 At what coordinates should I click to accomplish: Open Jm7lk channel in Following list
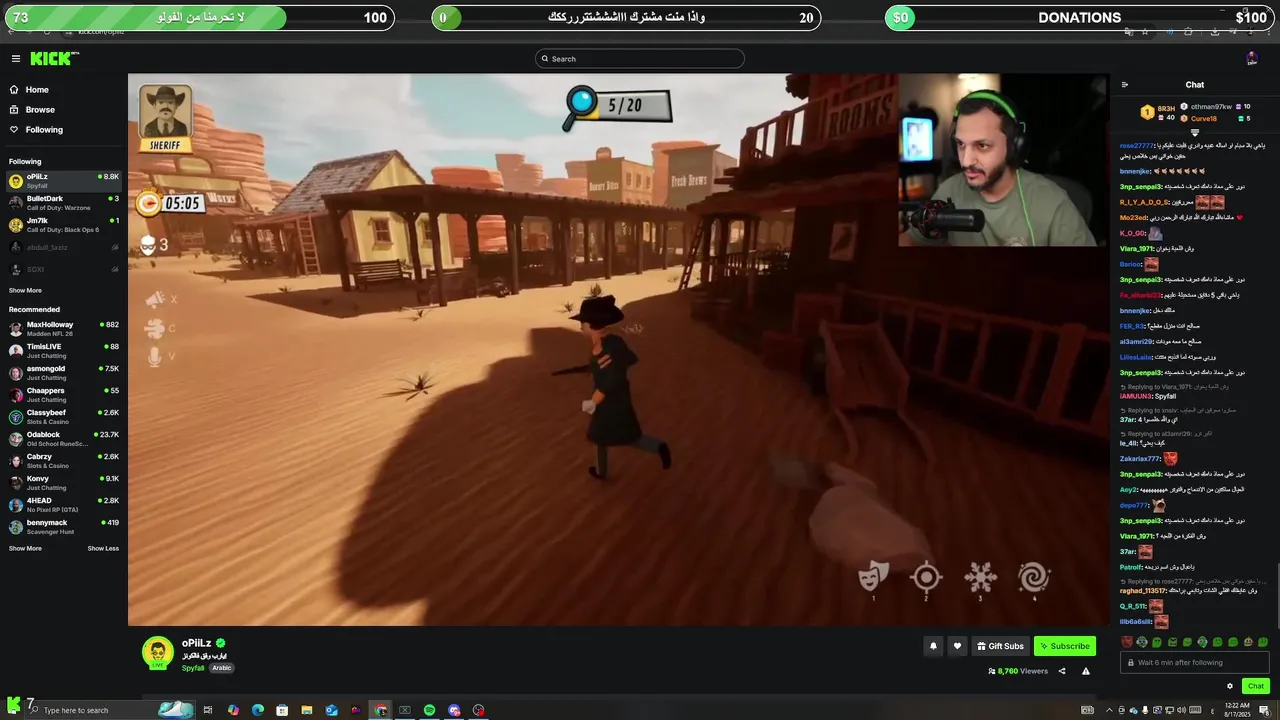pos(64,225)
